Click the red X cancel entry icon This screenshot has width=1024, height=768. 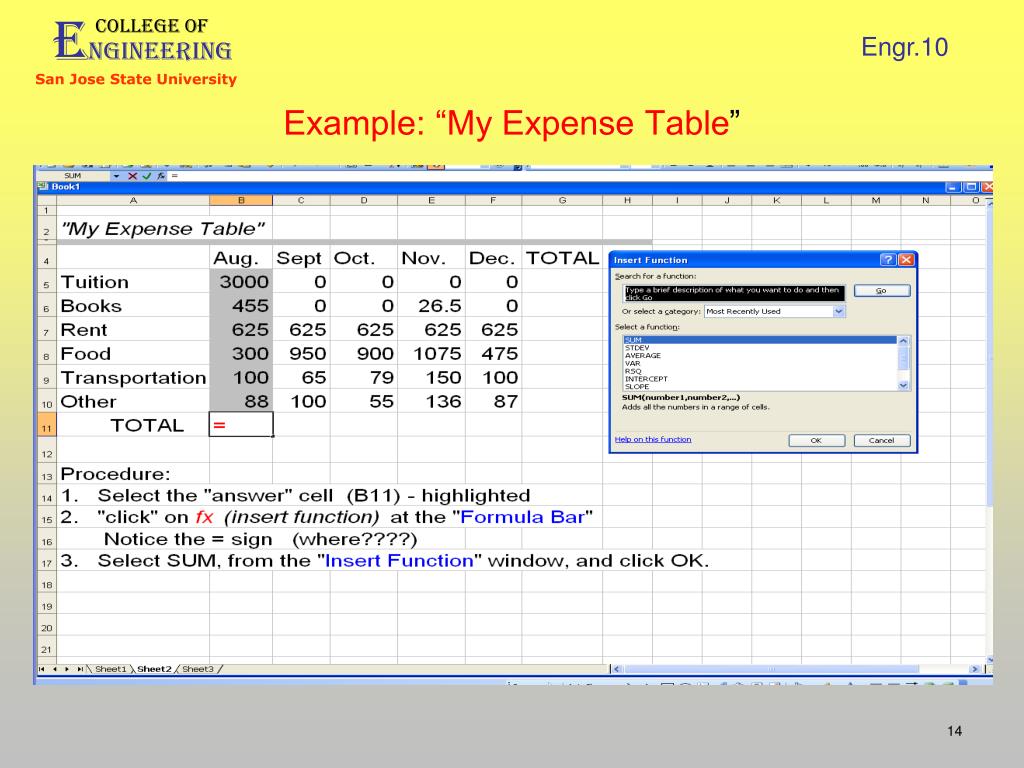[x=131, y=176]
